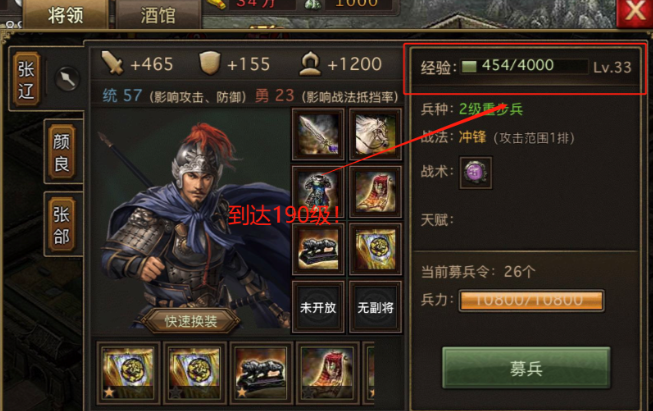Select the red cape equipment slot

point(375,192)
